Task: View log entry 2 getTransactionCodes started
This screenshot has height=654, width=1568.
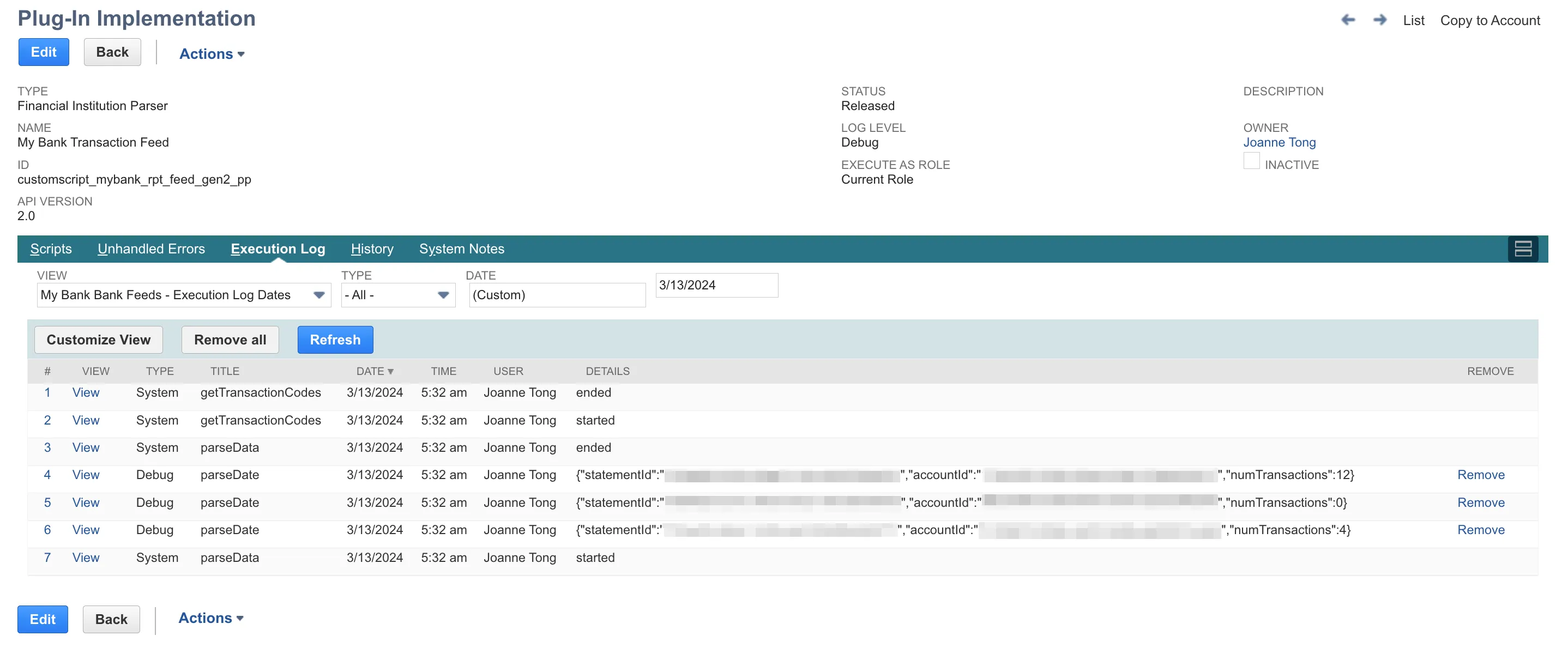Action: pyautogui.click(x=86, y=420)
